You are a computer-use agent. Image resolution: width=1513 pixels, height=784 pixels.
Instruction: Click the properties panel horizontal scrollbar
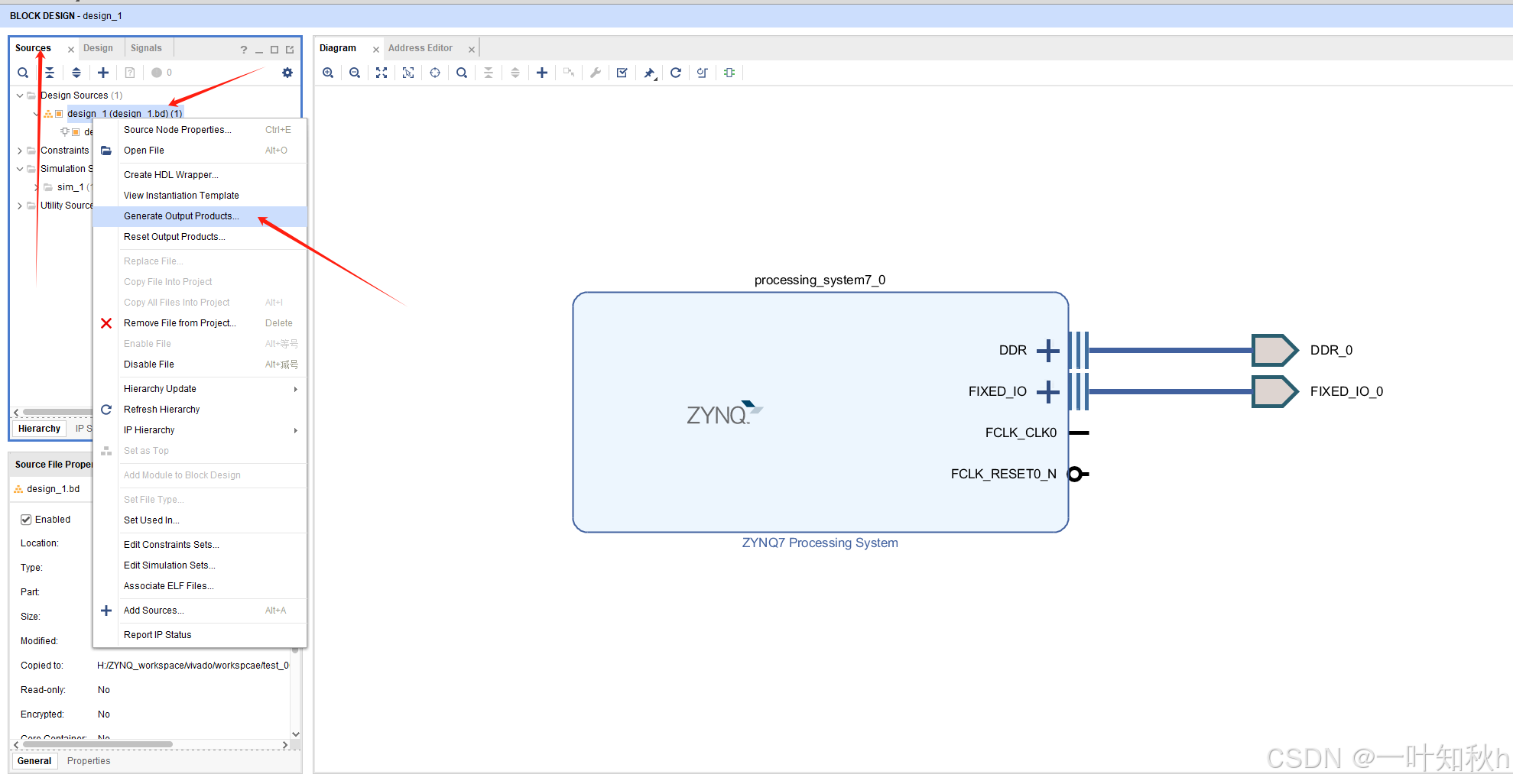[x=98, y=744]
